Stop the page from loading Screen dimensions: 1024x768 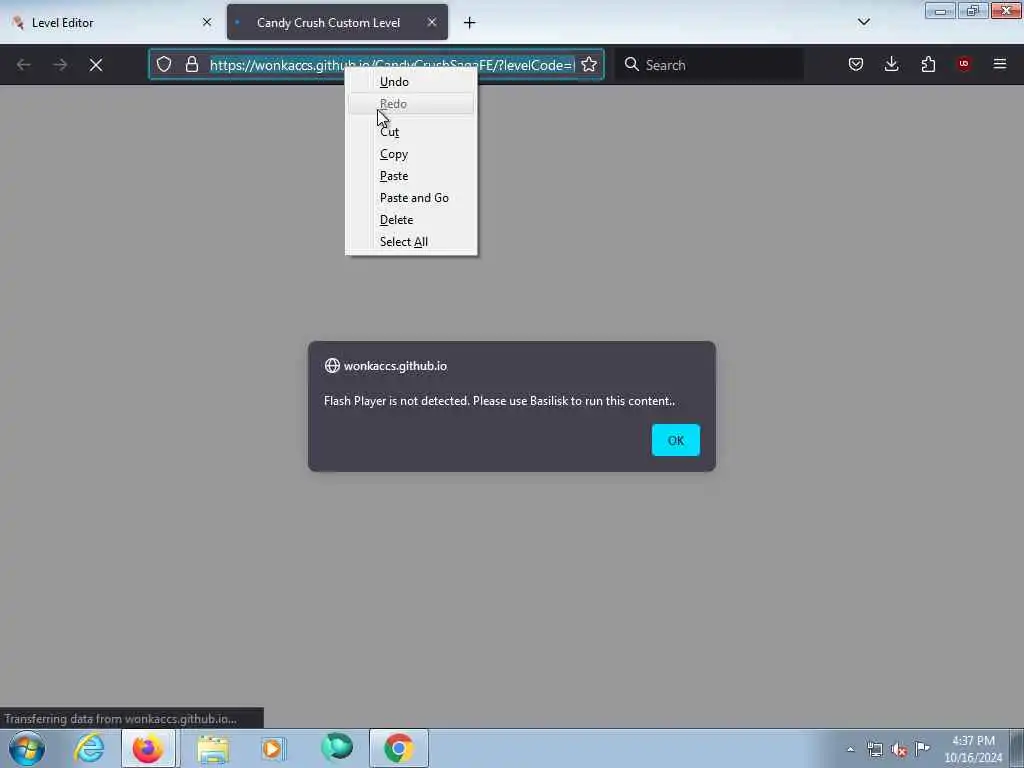click(96, 65)
